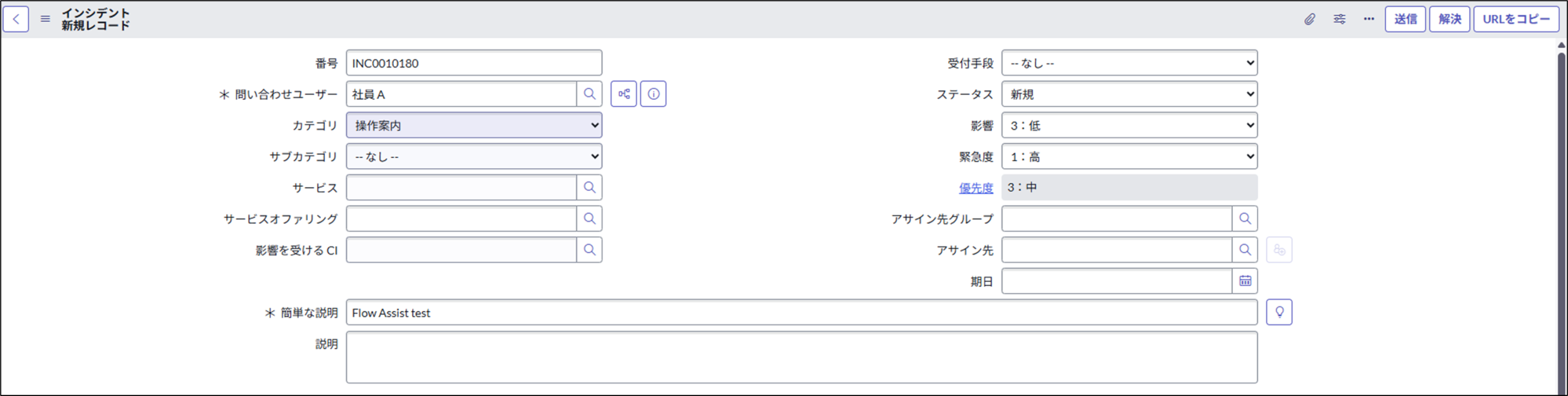1568x396 pixels.
Task: Open the ステータス dropdown showing 新規
Action: click(1129, 94)
